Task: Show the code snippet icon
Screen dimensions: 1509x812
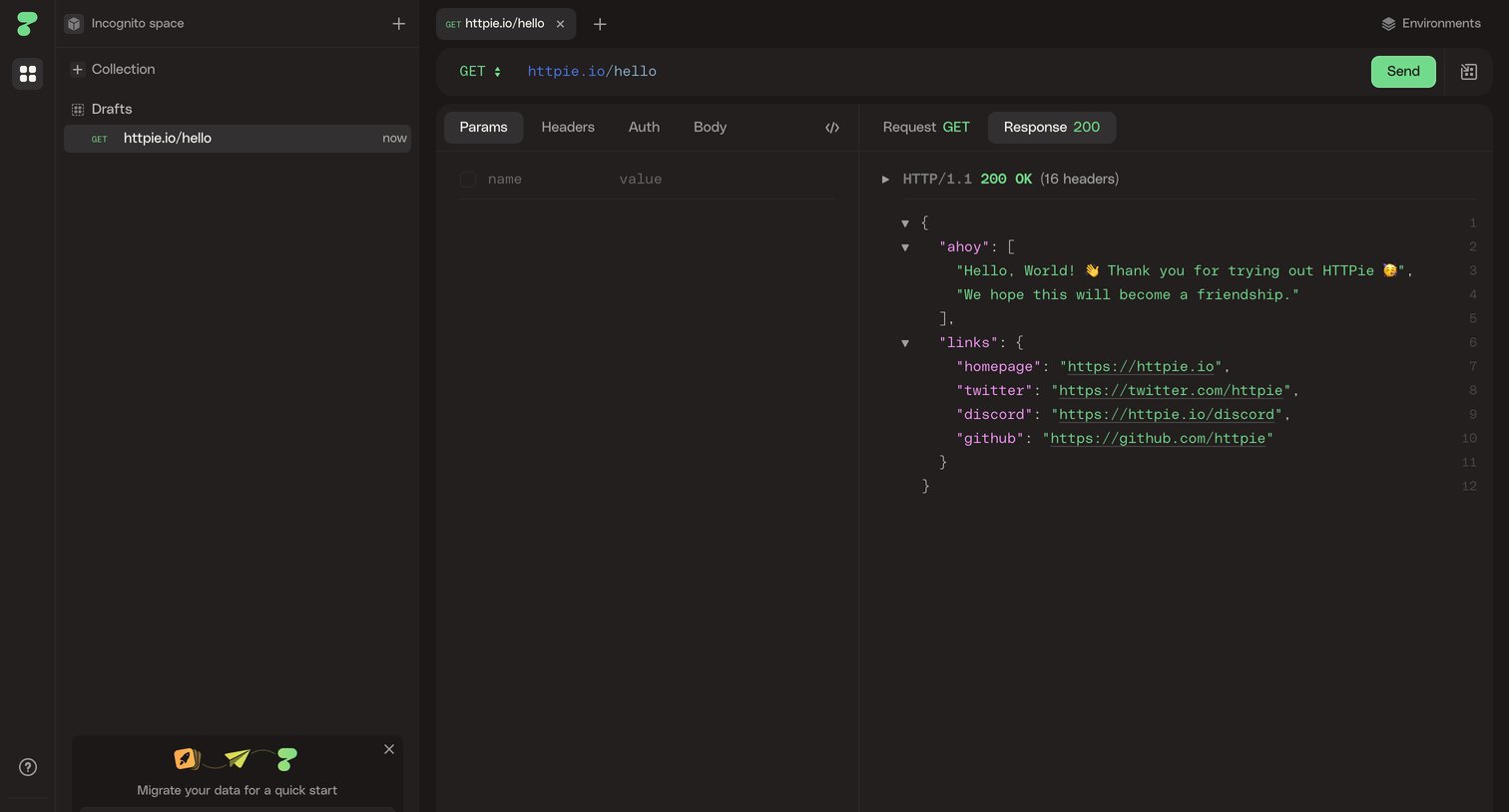Action: [832, 128]
